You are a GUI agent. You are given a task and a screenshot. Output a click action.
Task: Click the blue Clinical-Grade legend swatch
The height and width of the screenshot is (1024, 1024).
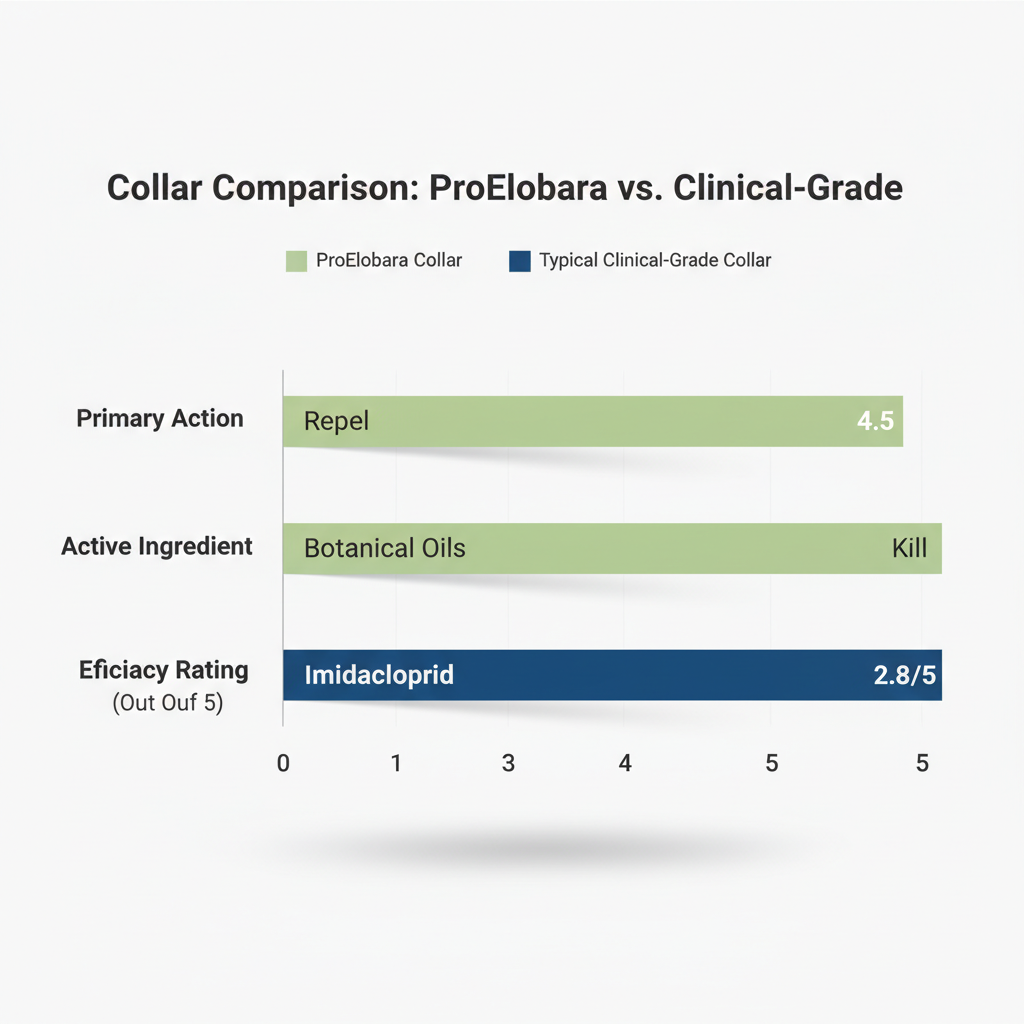(519, 261)
